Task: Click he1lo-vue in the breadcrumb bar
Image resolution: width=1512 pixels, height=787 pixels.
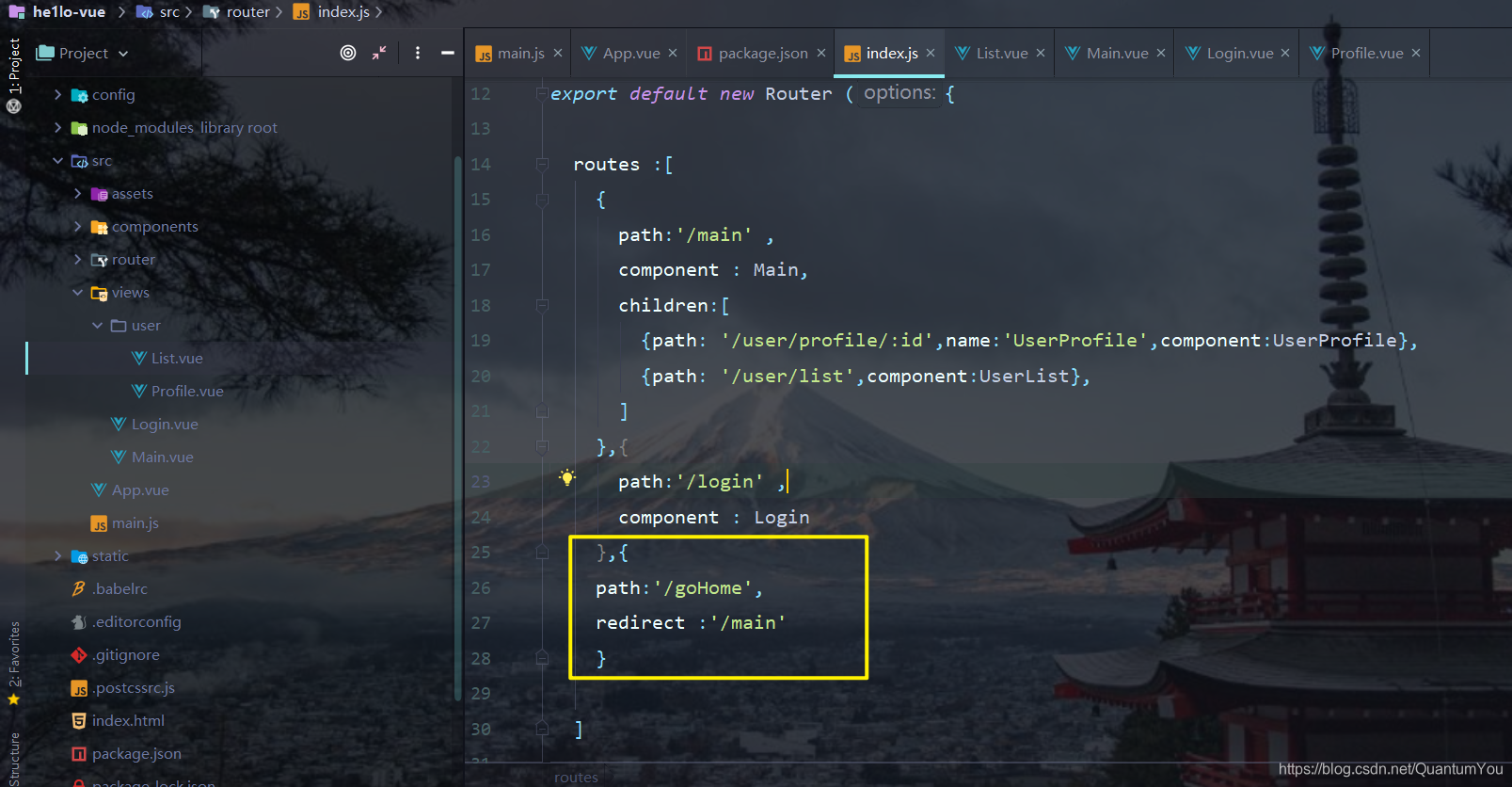Action: (69, 12)
